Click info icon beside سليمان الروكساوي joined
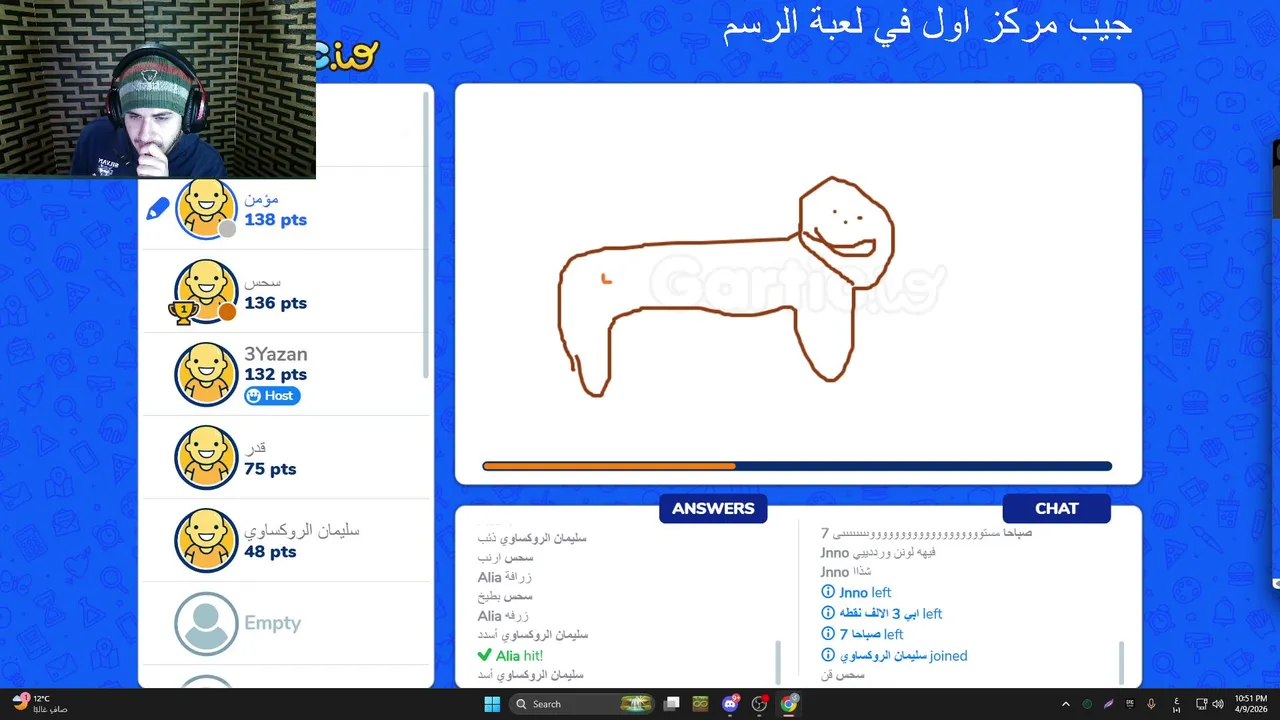1280x720 pixels. [828, 655]
